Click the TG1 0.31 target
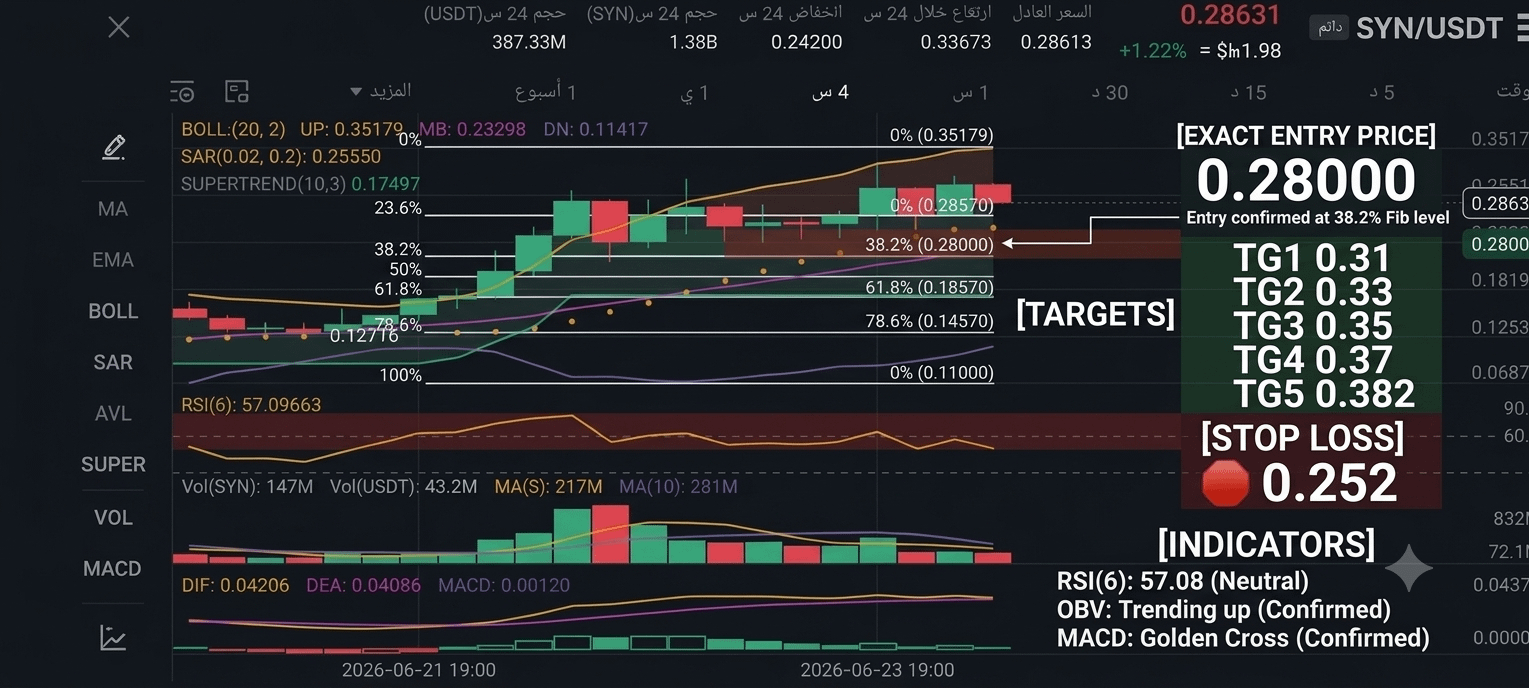 tap(1311, 259)
